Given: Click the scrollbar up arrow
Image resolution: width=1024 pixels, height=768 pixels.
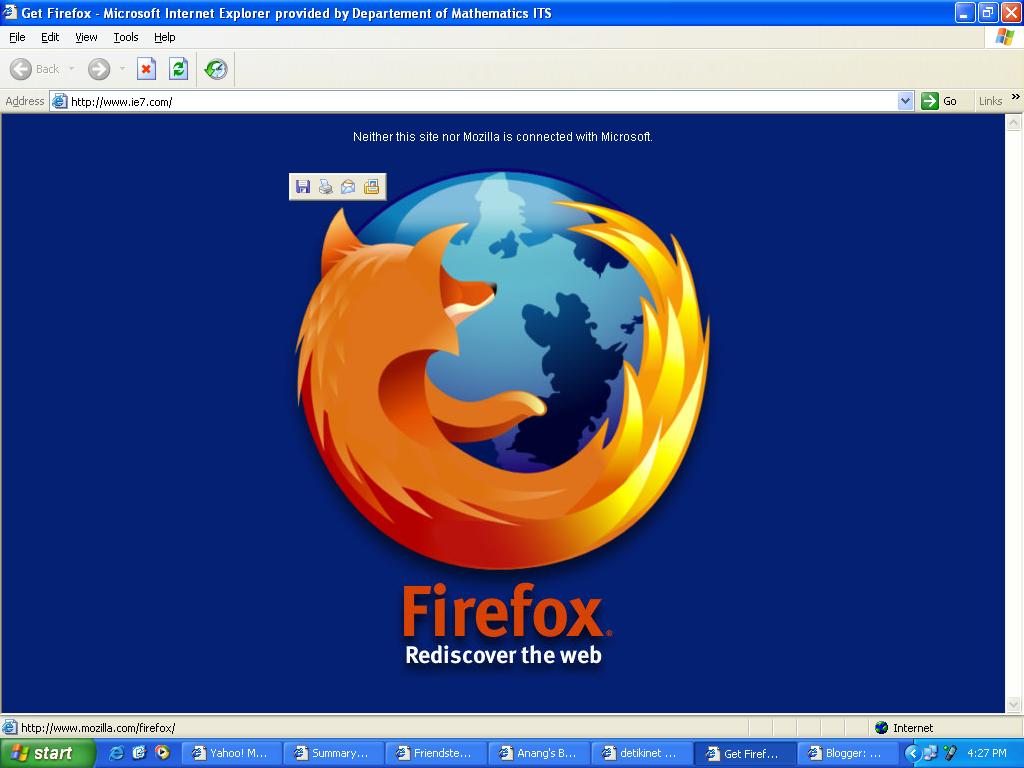Looking at the screenshot, I should pos(1014,122).
